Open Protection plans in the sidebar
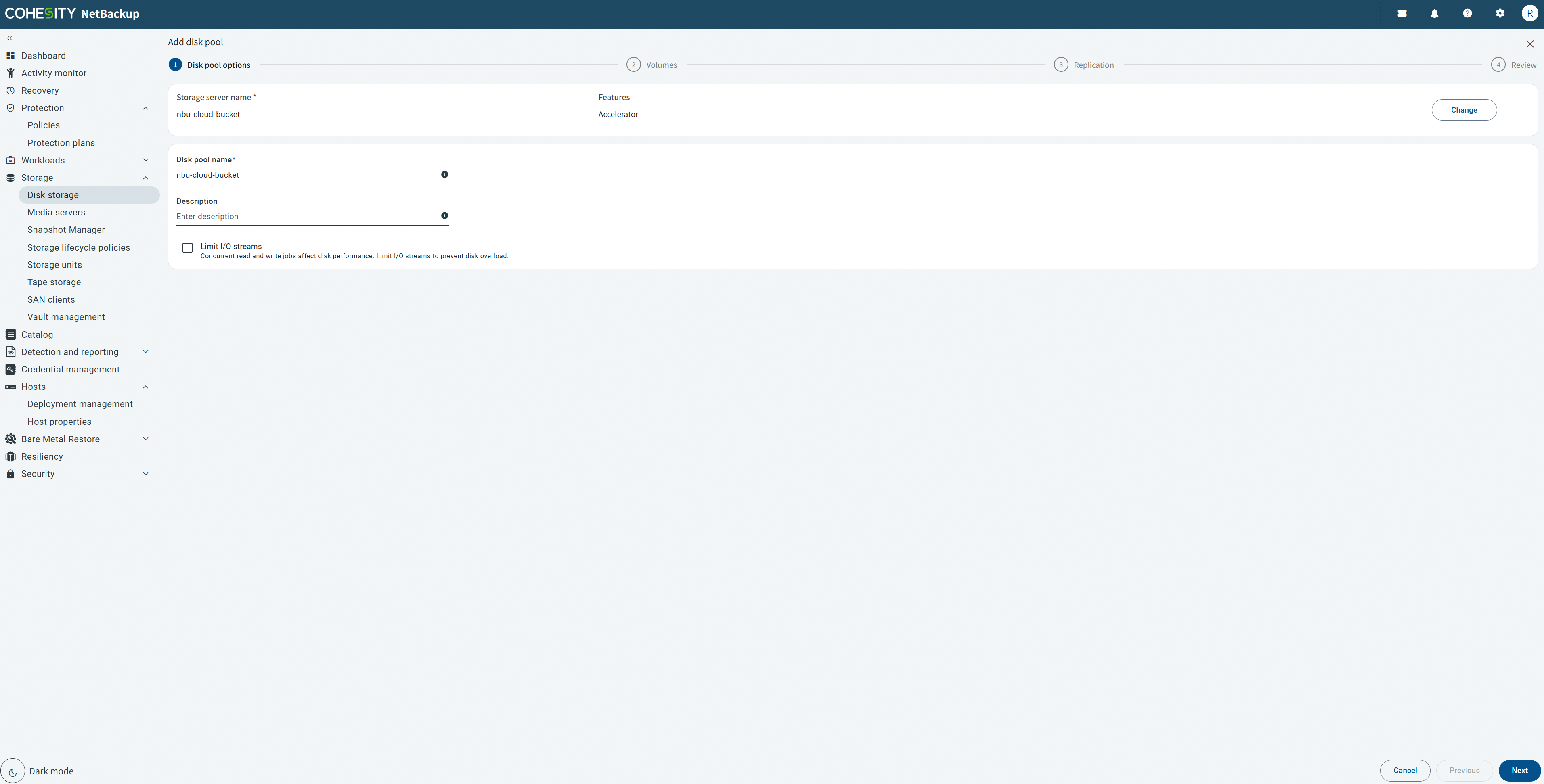This screenshot has height=784, width=1544. point(61,142)
